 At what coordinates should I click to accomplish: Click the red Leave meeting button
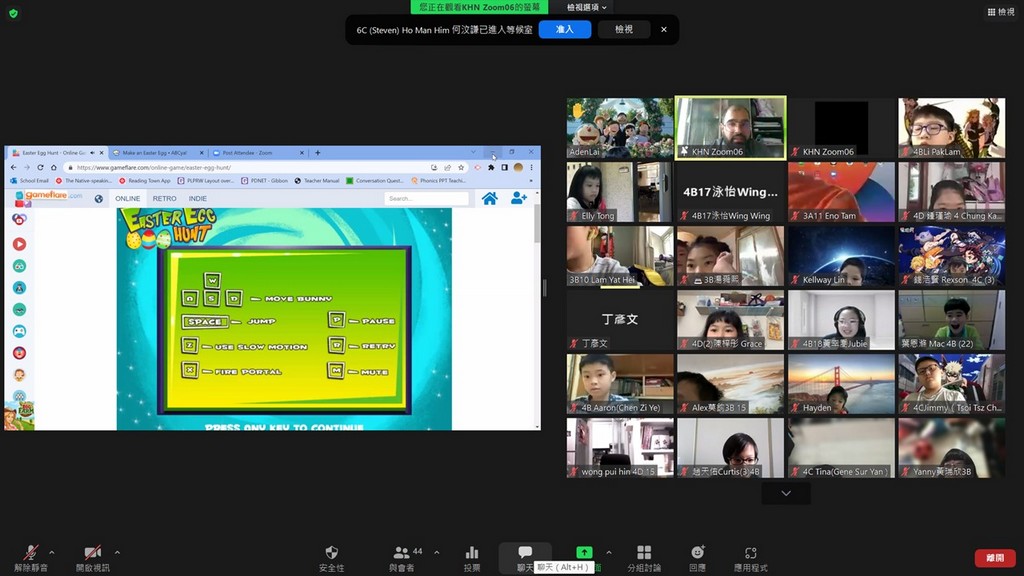tap(995, 558)
